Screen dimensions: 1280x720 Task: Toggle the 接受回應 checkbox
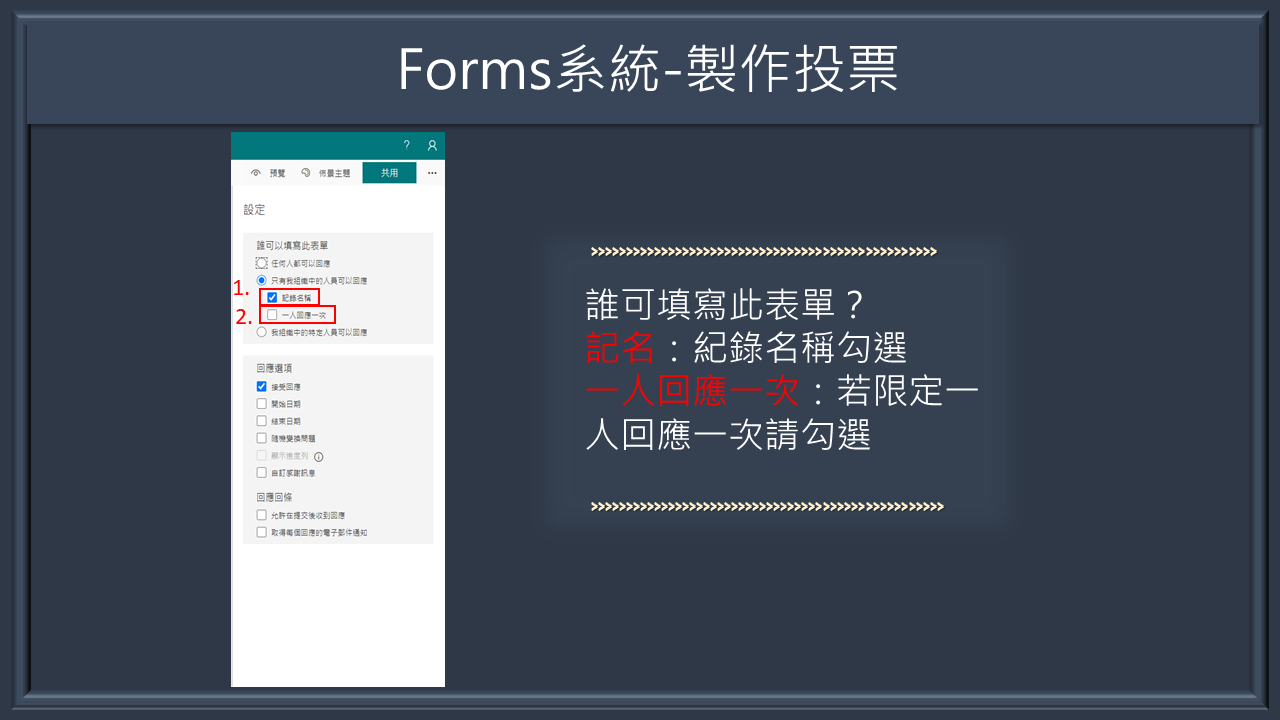262,386
